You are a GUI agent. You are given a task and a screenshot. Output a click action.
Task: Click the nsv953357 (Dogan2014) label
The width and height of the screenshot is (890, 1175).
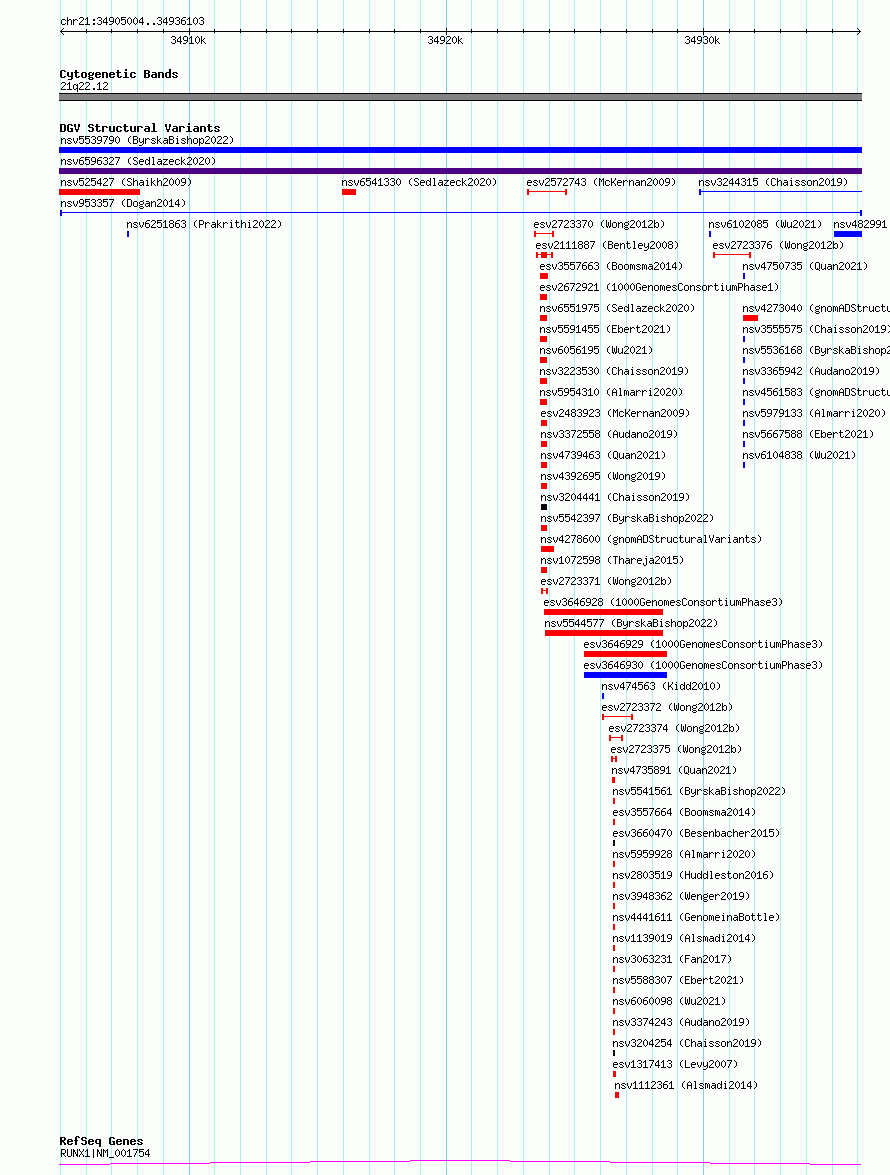[x=123, y=203]
